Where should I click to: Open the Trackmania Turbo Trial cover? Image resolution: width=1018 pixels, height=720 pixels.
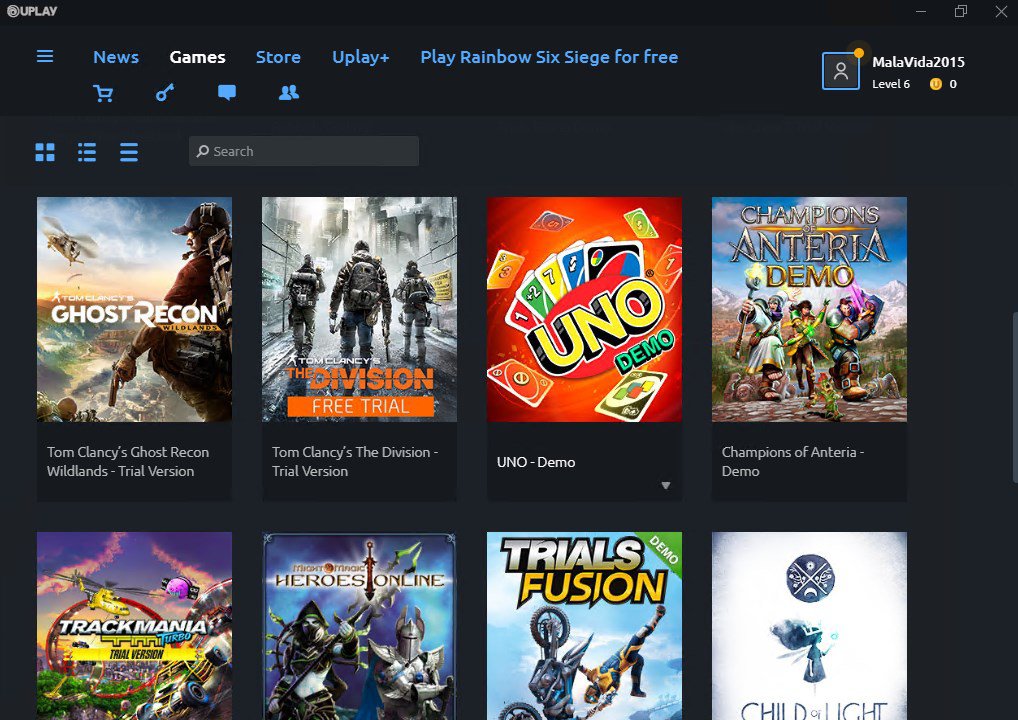(134, 626)
